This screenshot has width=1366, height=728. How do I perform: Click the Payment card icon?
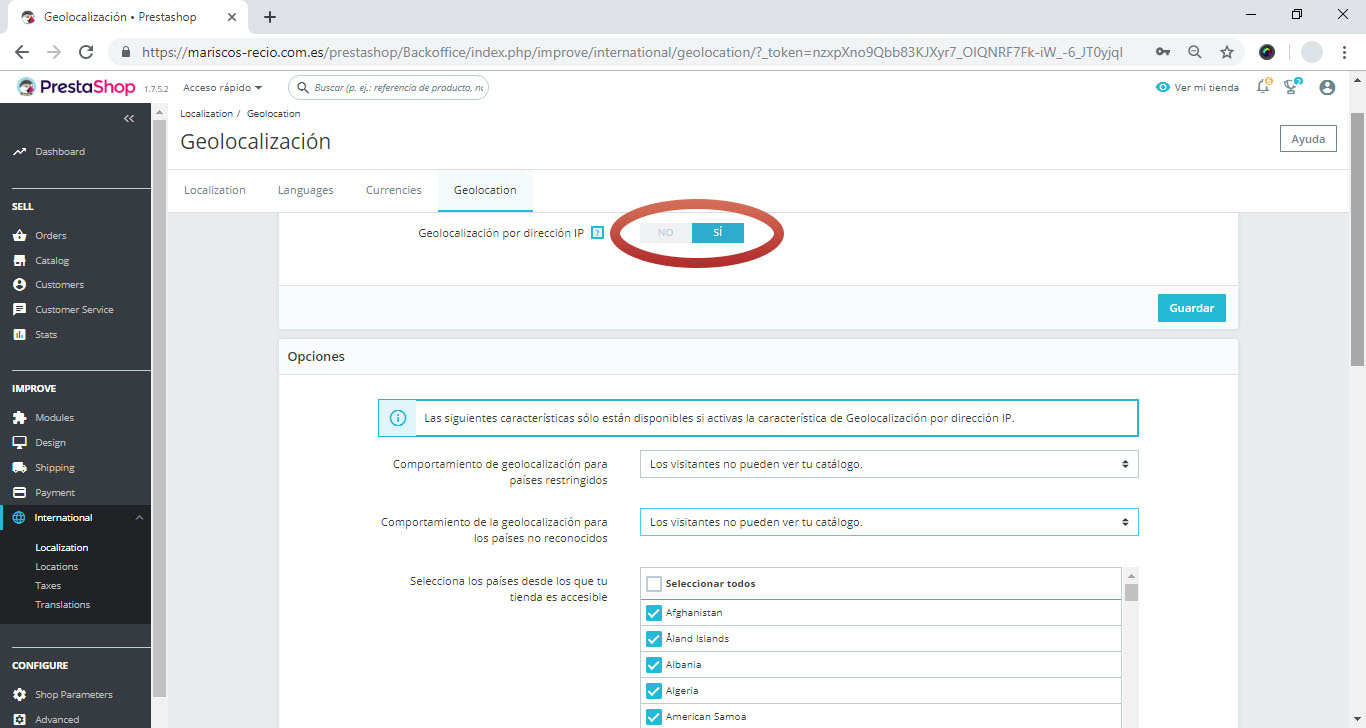pyautogui.click(x=19, y=493)
